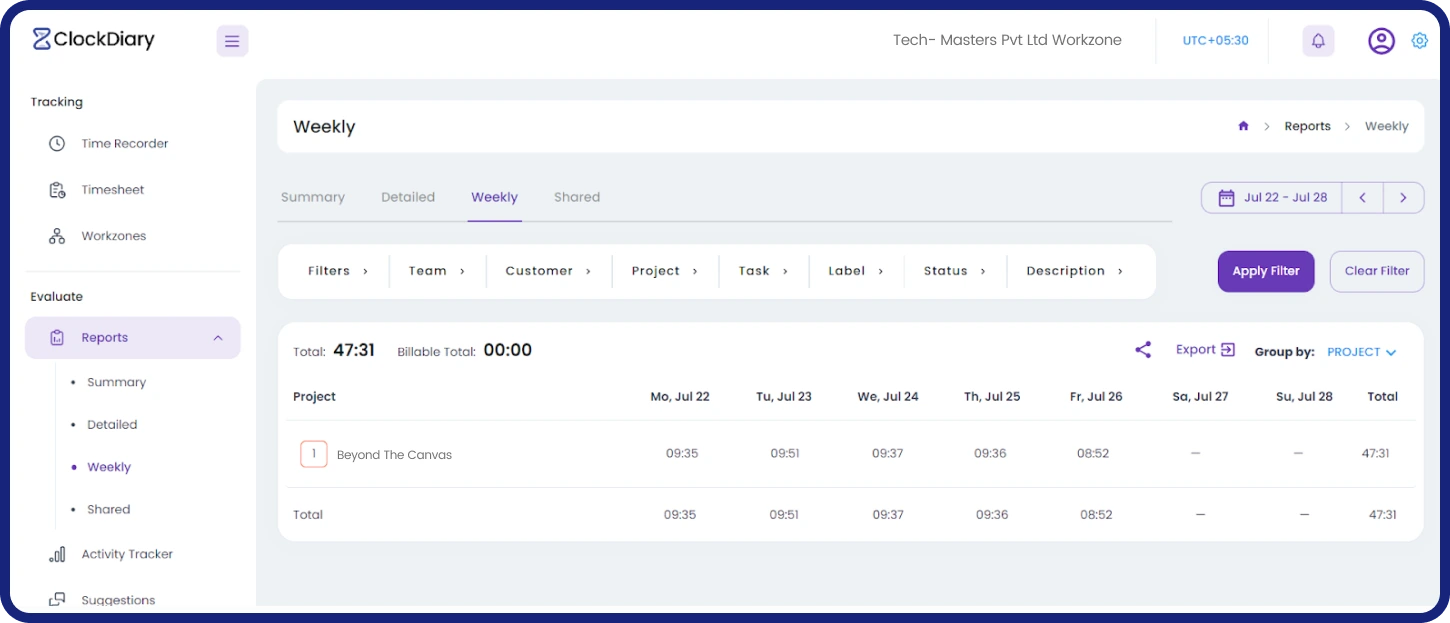Click the calendar icon in date range
1450x623 pixels.
pyautogui.click(x=1226, y=198)
